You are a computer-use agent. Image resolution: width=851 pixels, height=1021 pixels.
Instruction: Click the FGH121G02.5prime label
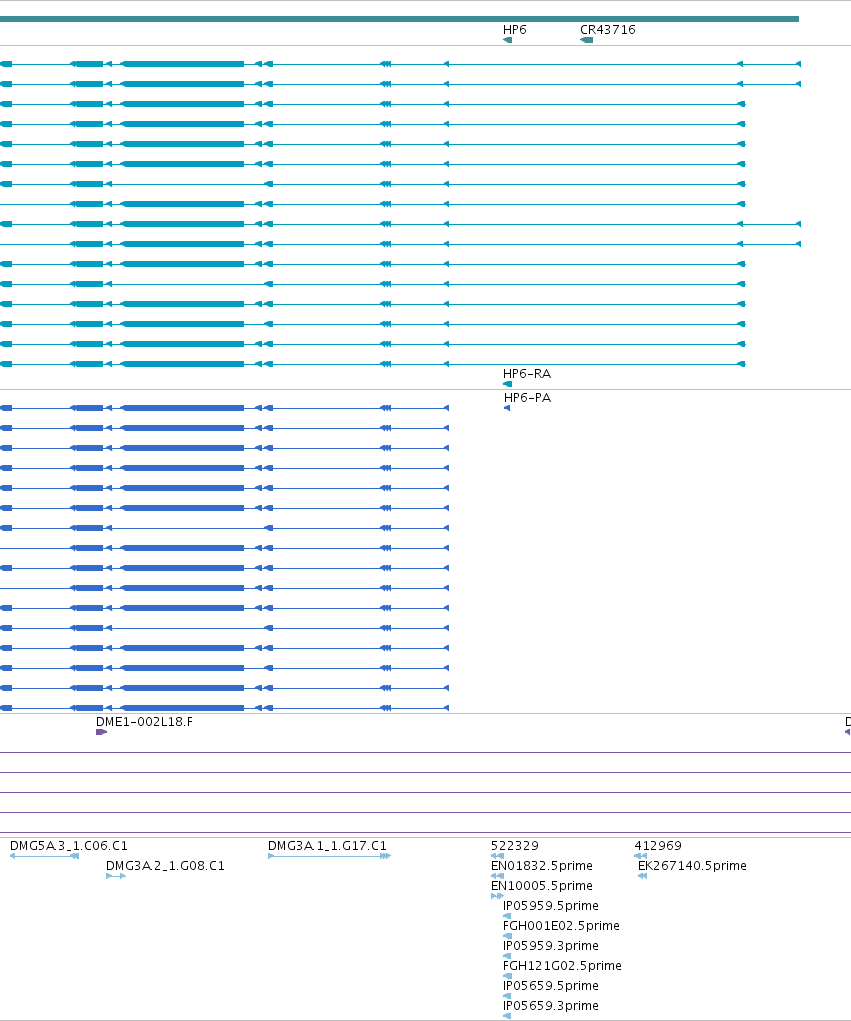tap(562, 966)
